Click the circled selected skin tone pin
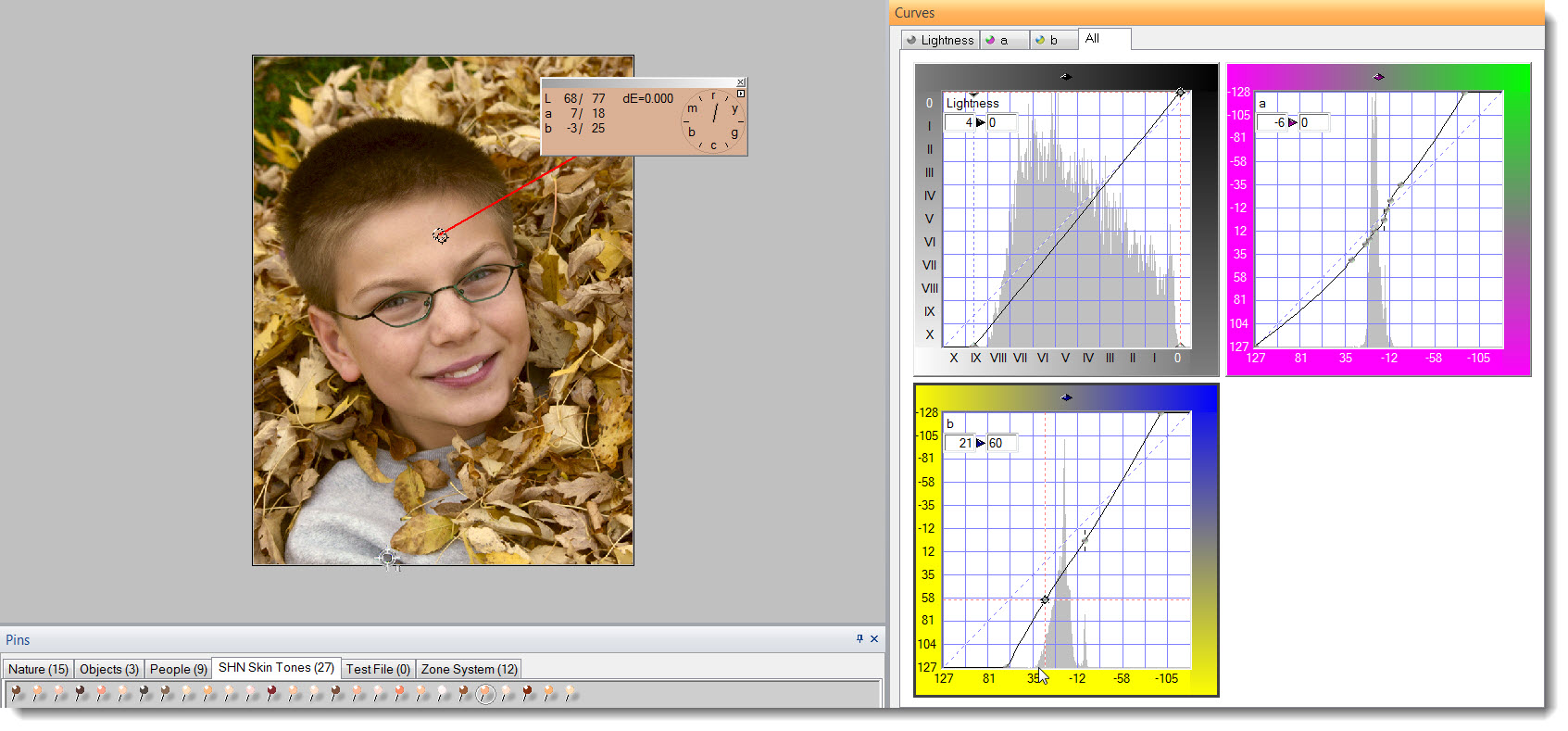Screen dimensions: 1568x731 click(x=485, y=694)
